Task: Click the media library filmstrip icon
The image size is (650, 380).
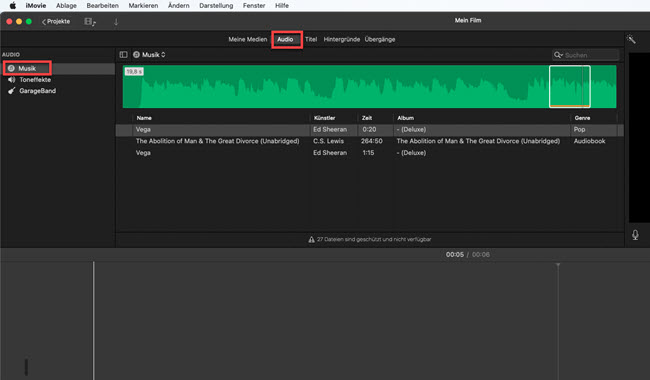Action: 90,22
